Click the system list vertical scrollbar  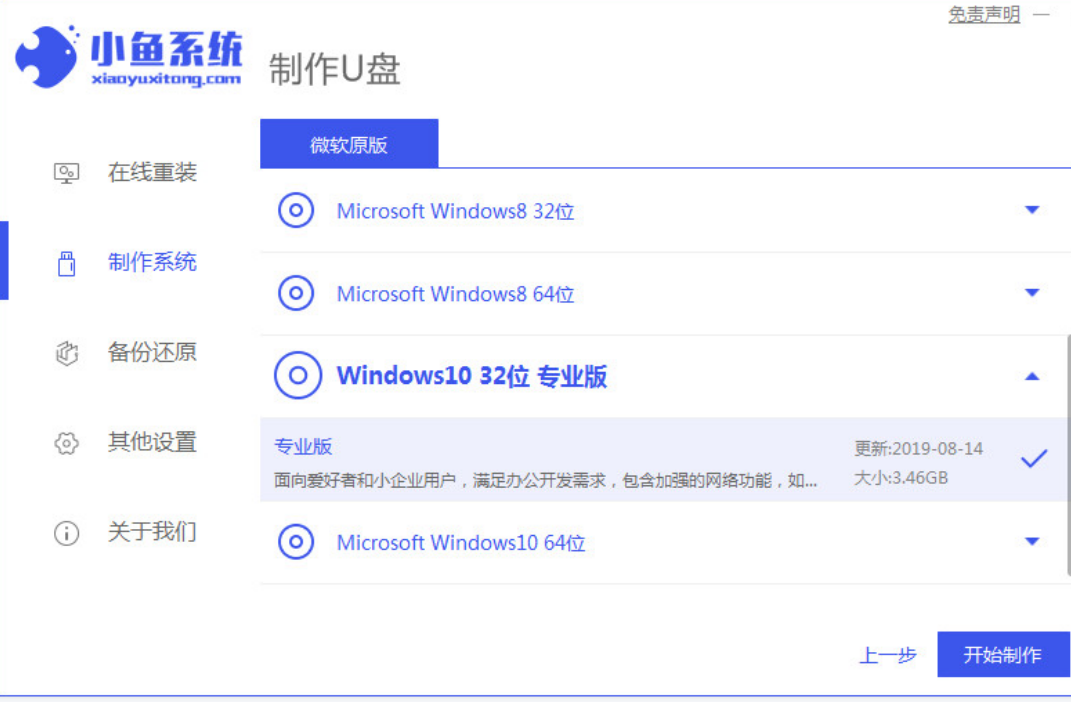(x=1068, y=455)
